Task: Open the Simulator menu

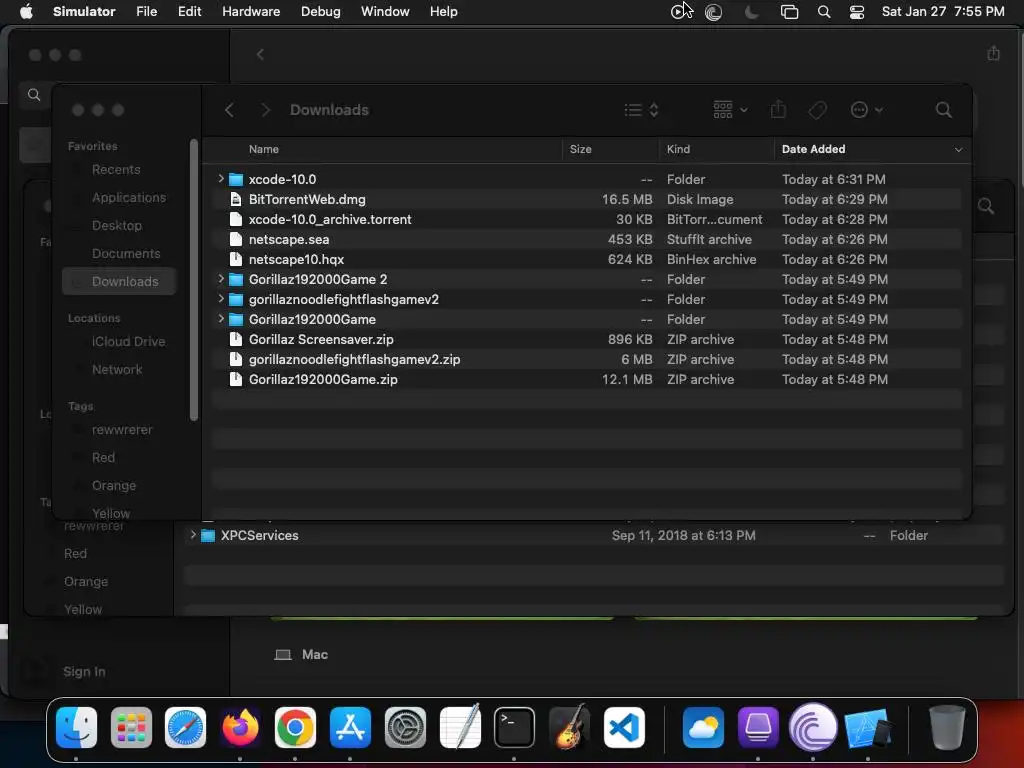Action: pos(84,12)
